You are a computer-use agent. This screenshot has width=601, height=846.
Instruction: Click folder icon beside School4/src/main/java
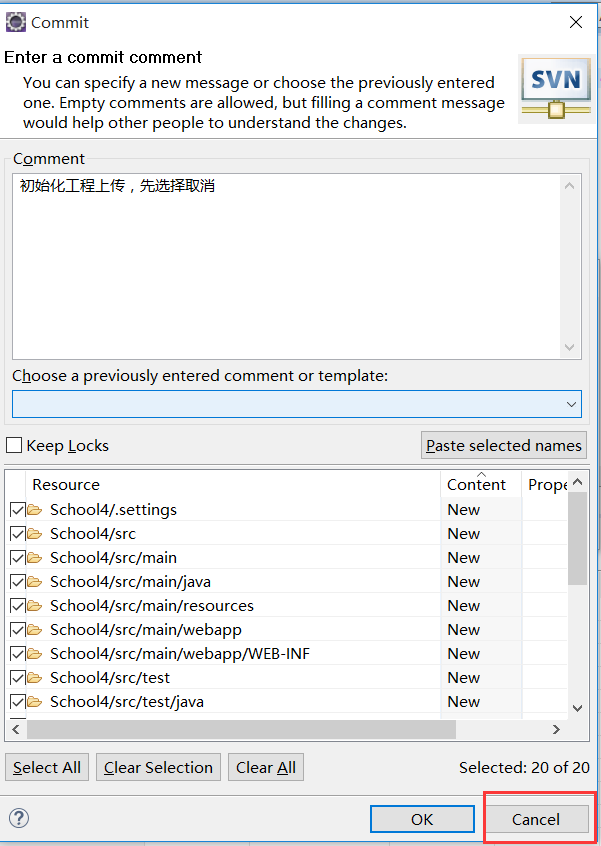click(35, 582)
